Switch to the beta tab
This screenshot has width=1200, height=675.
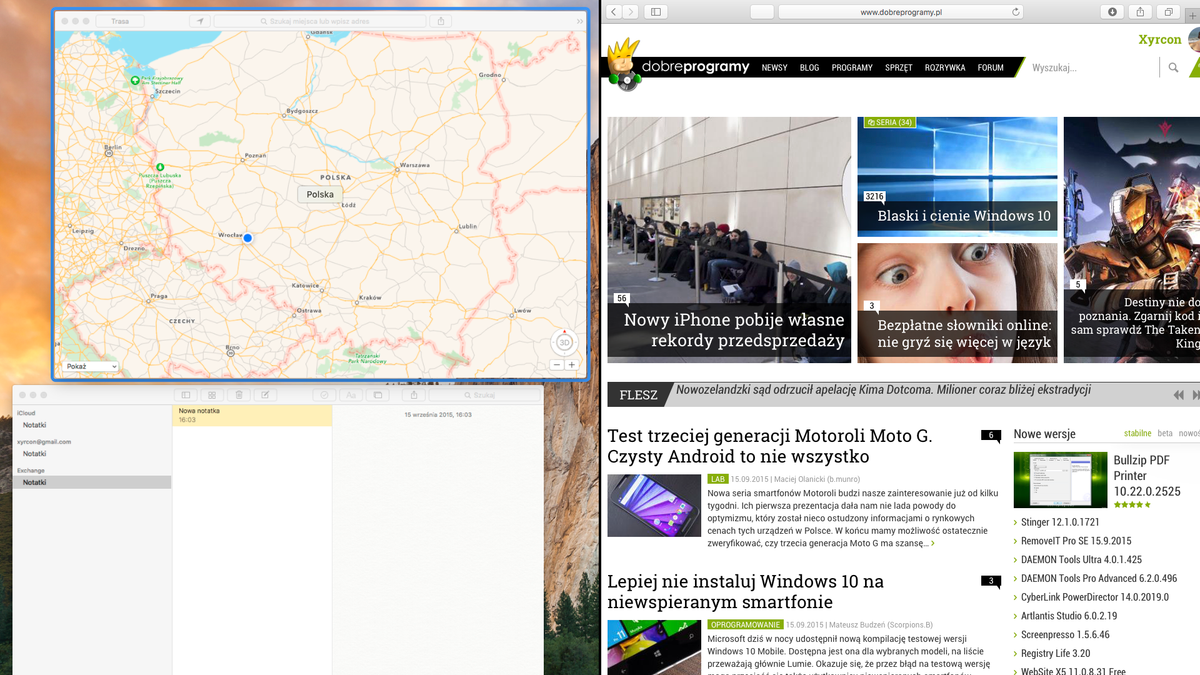(x=1165, y=434)
